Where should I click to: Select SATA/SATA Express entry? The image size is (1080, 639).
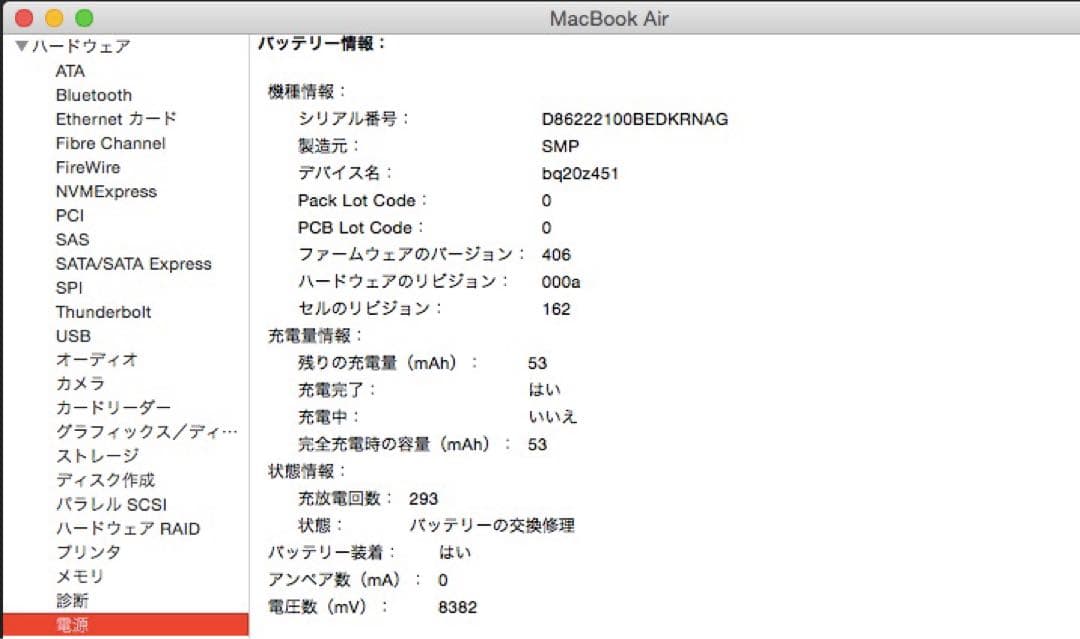tap(134, 264)
